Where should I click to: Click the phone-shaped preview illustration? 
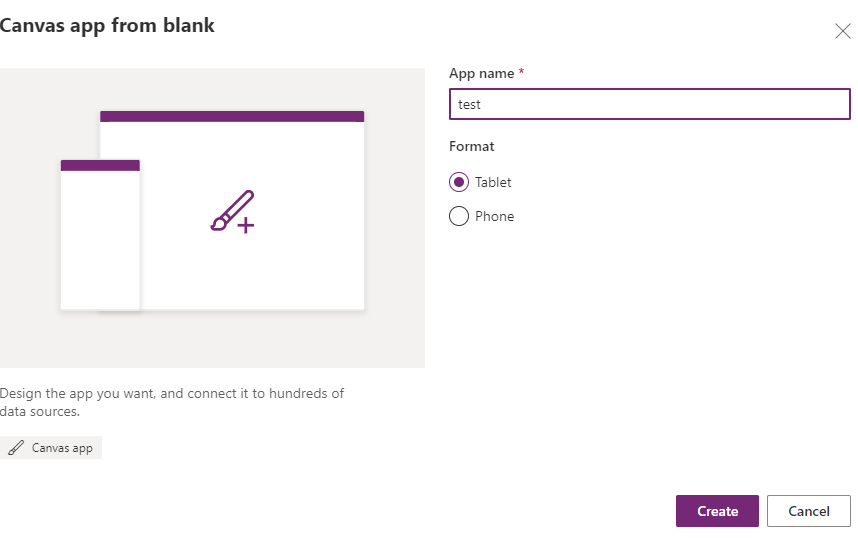100,240
